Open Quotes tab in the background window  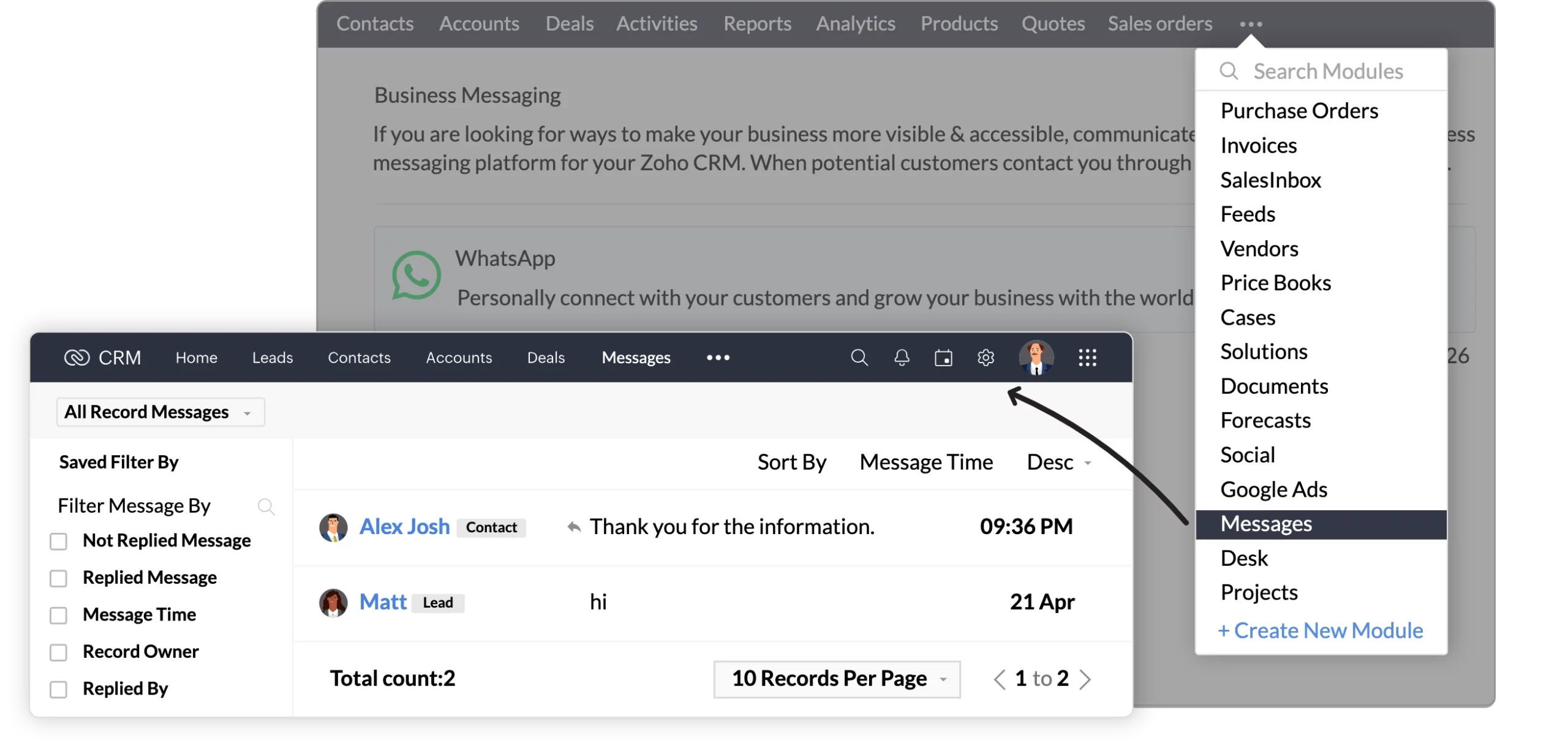point(1053,24)
